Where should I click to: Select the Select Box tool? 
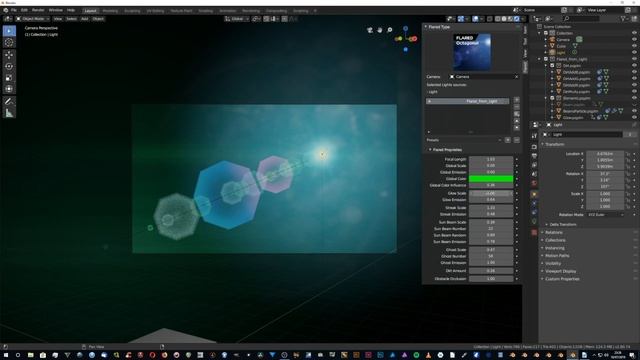pos(9,31)
